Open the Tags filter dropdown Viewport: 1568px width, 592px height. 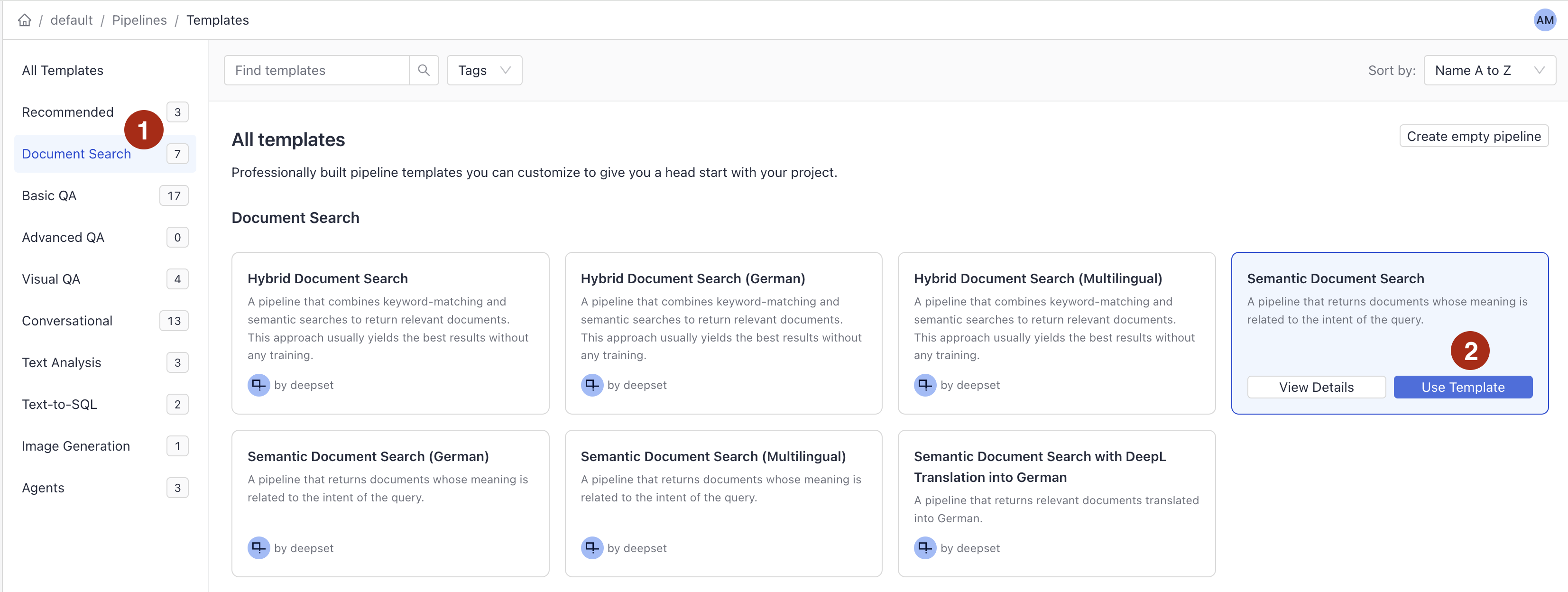(x=484, y=70)
